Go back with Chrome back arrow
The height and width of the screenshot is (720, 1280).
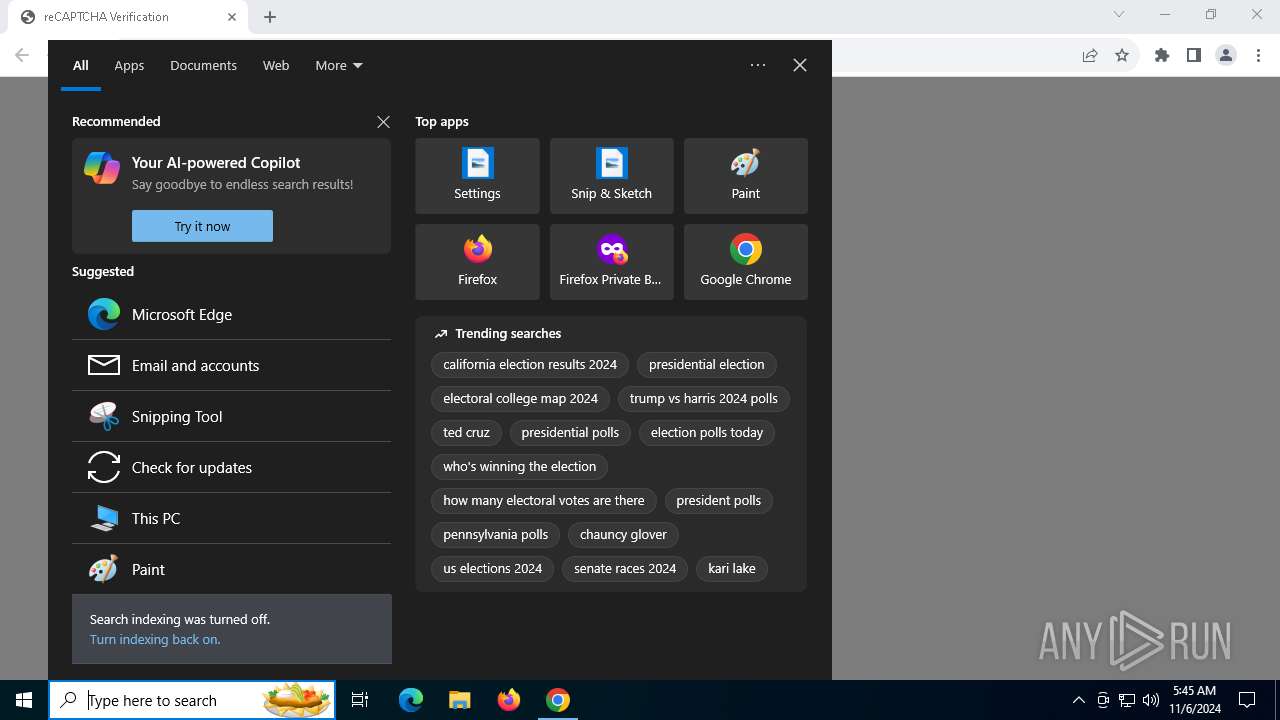[x=22, y=55]
